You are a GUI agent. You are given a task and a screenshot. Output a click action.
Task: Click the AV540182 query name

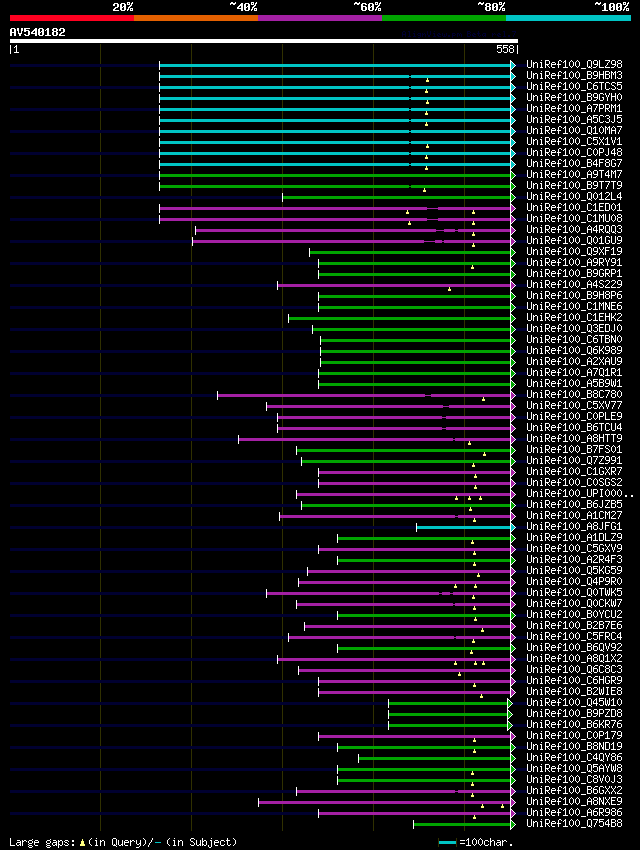click(37, 32)
